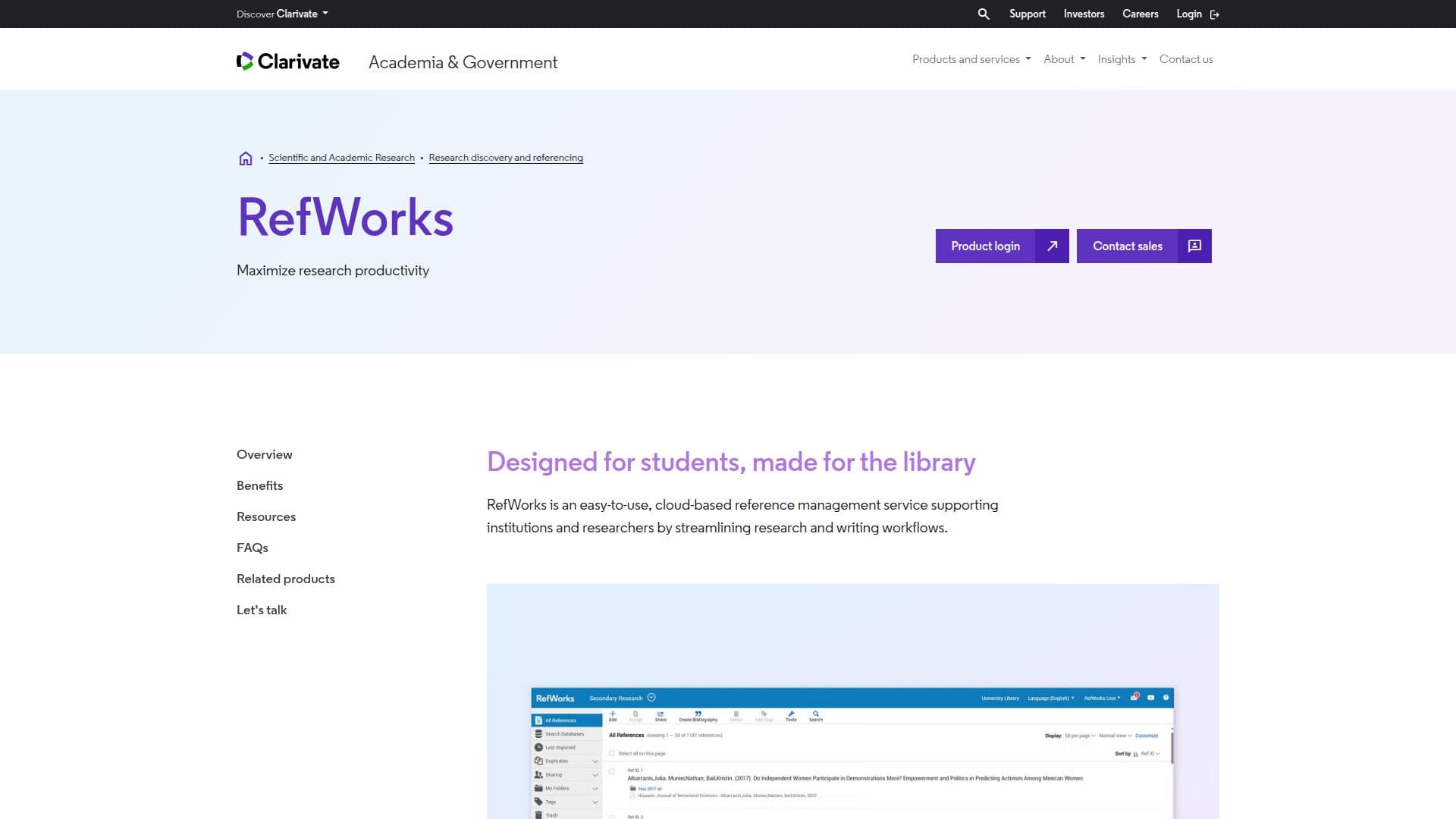1456x819 pixels.
Task: Go to the Investors page
Action: click(1084, 14)
